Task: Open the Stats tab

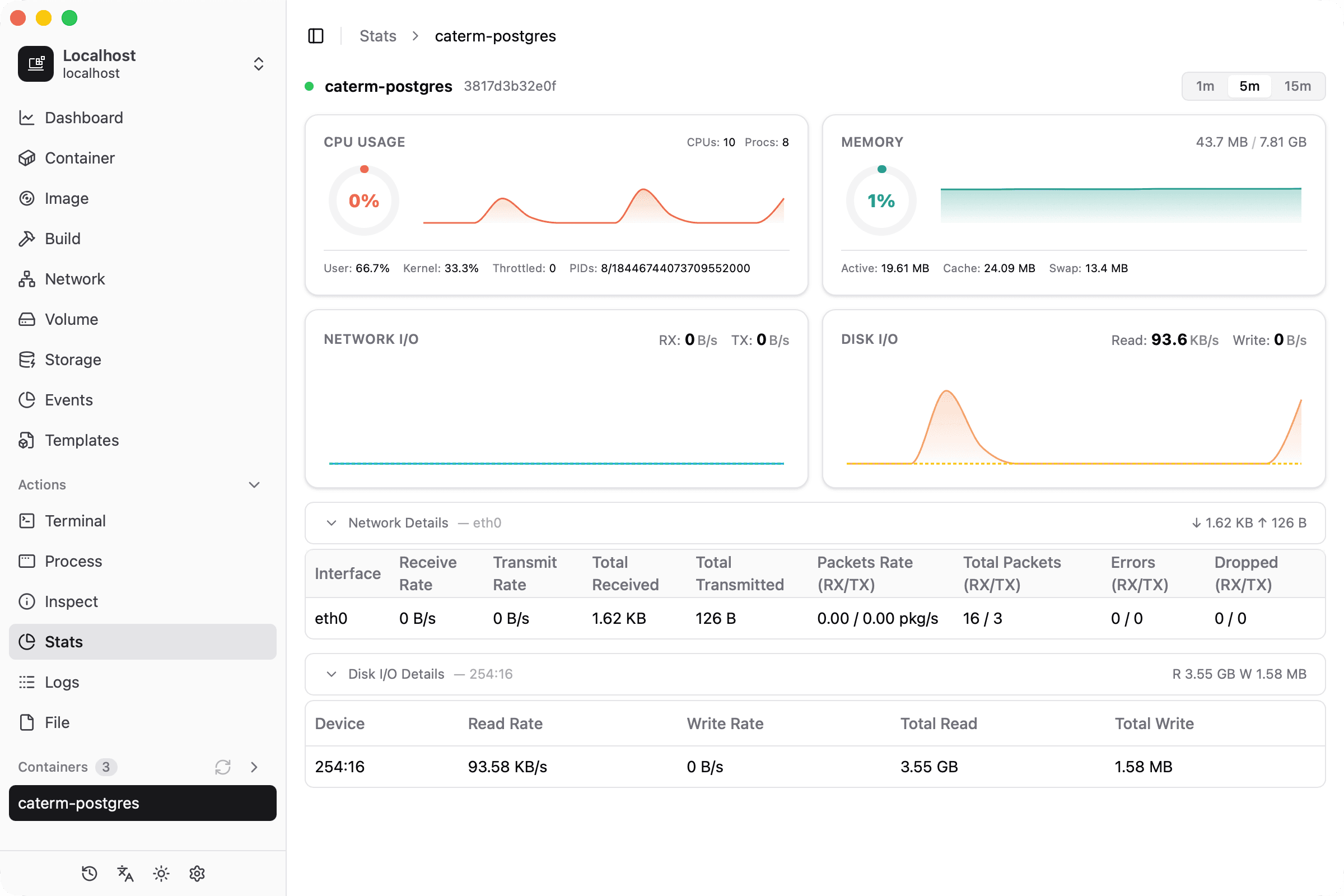Action: tap(63, 642)
